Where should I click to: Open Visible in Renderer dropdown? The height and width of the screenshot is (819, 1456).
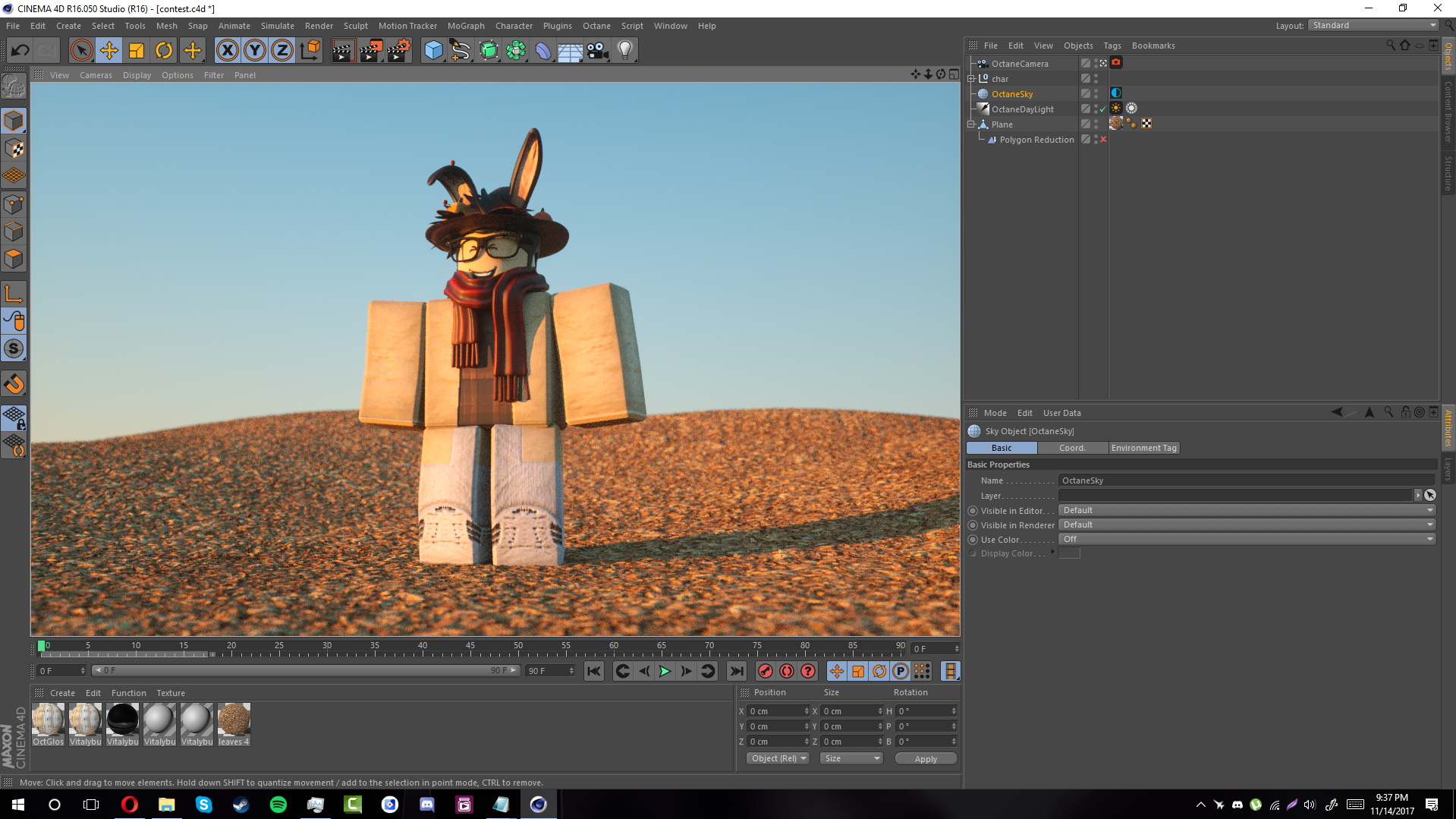[x=1247, y=524]
